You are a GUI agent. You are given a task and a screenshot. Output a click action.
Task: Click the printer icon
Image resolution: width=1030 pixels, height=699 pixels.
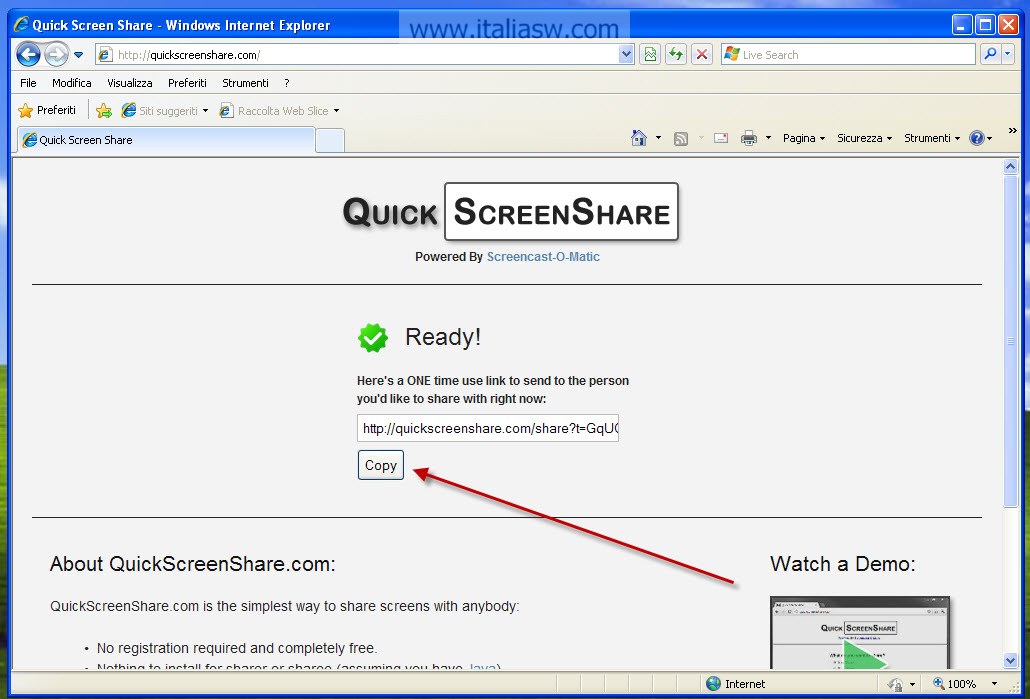pos(749,138)
